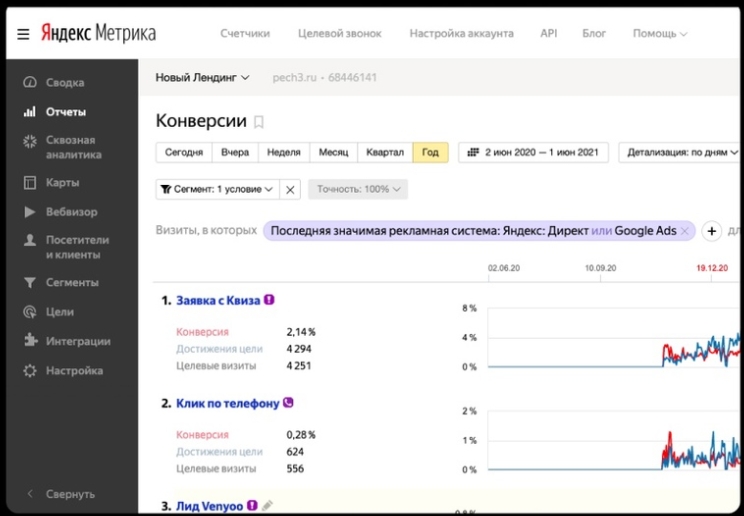Open Счетчики in the top navigation
The image size is (744, 516).
(x=245, y=34)
